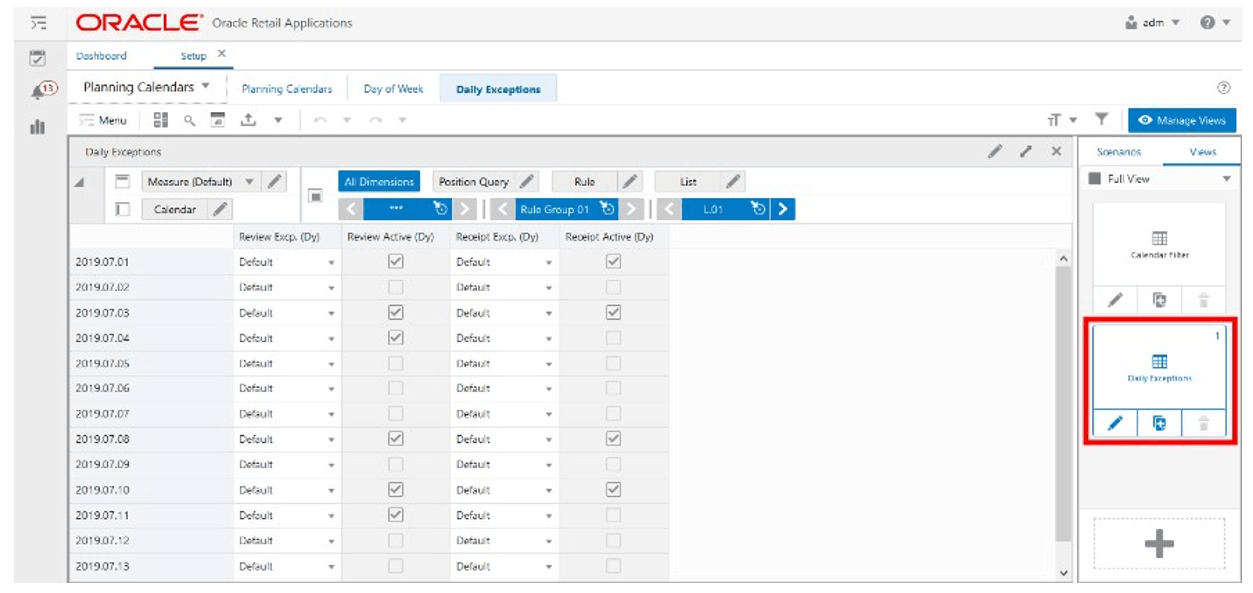Open notifications bell showing 13 alerts

pos(42,91)
